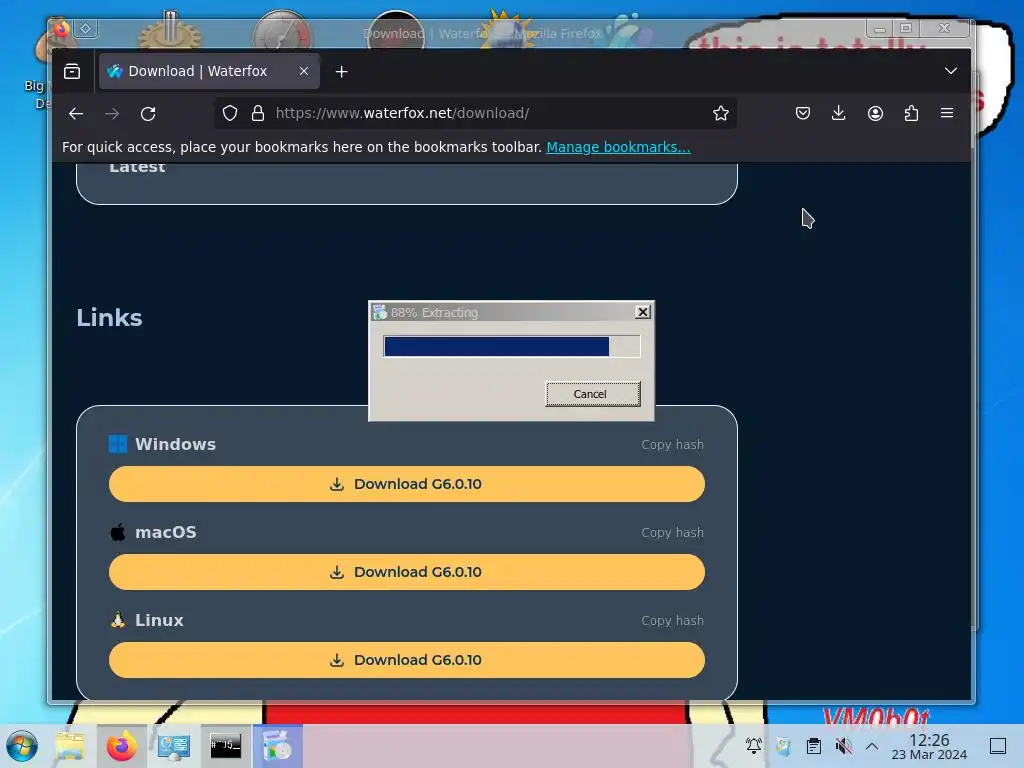Unmute the volume tray icon
Viewport: 1024px width, 768px height.
pyautogui.click(x=844, y=745)
